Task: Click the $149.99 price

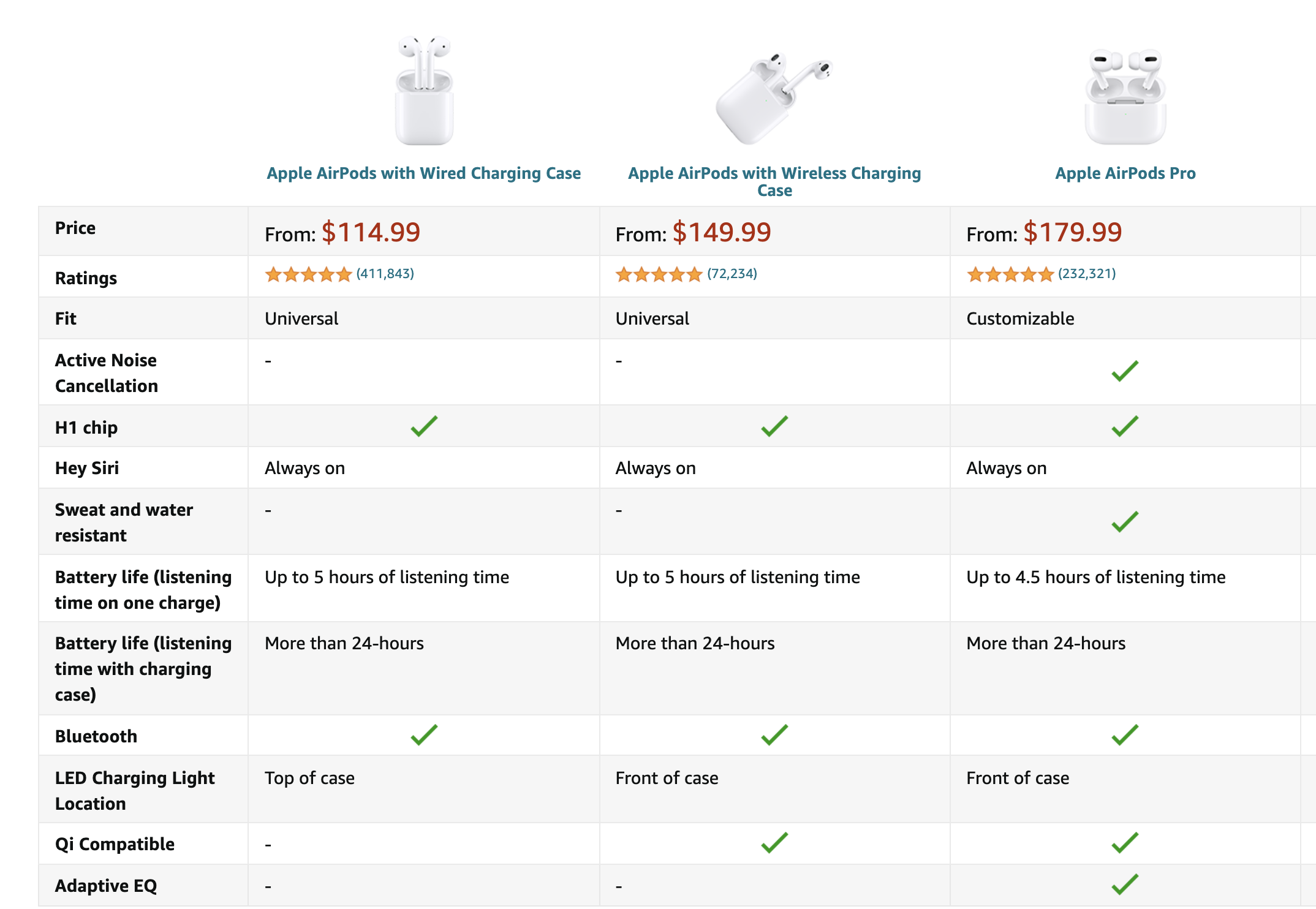Action: (722, 232)
